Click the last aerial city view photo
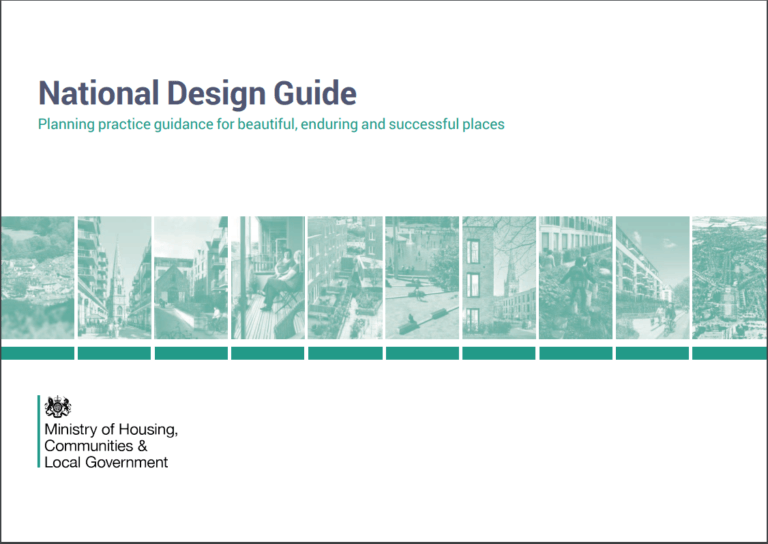 tap(729, 277)
